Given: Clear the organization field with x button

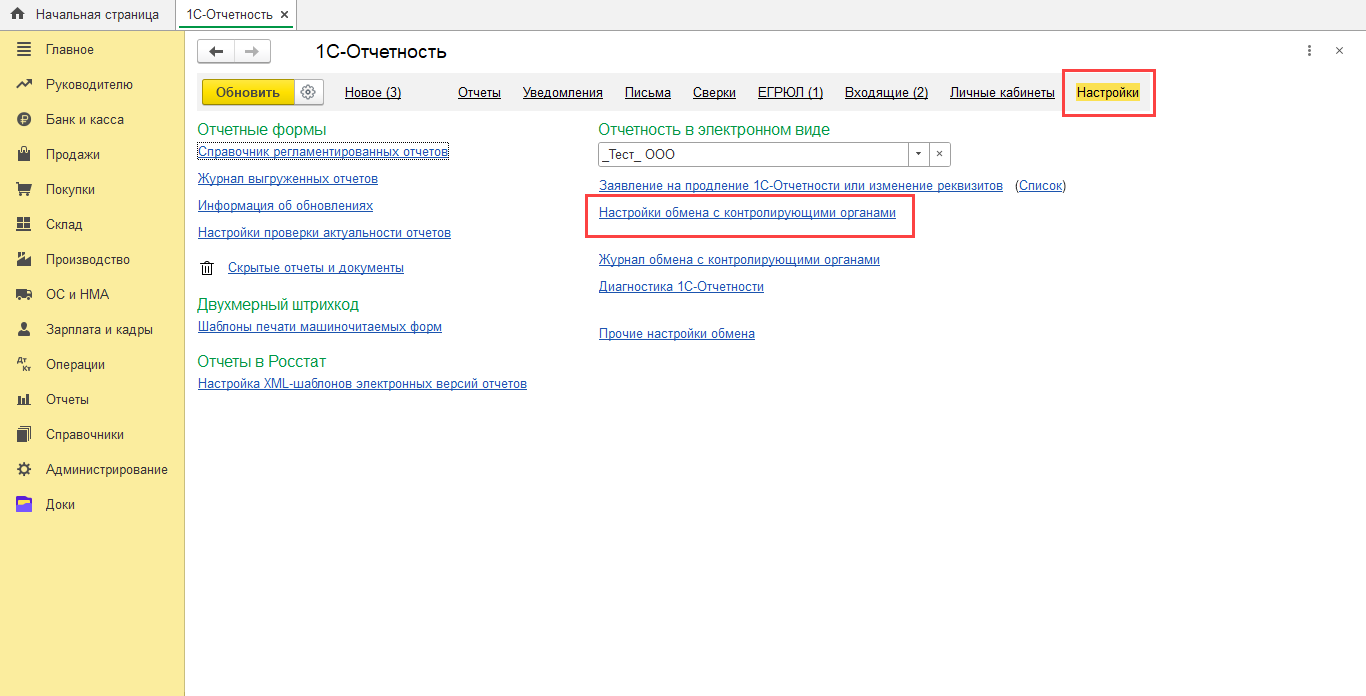Looking at the screenshot, I should click(939, 155).
